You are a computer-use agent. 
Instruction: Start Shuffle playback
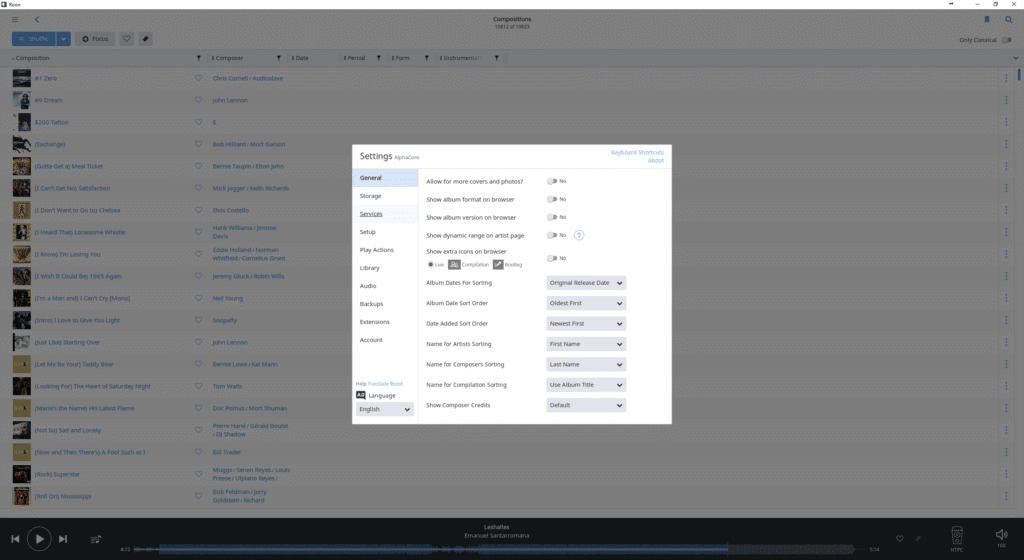click(x=33, y=39)
